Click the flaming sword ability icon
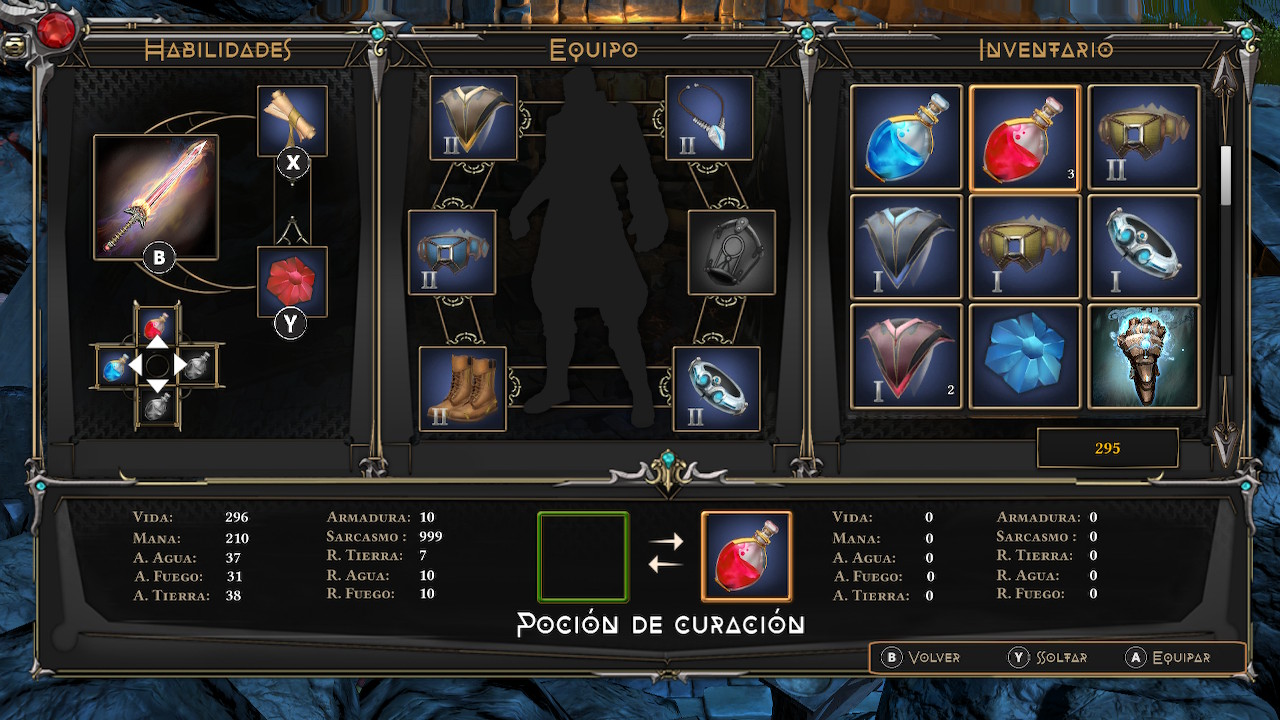The image size is (1280, 720). (x=155, y=198)
